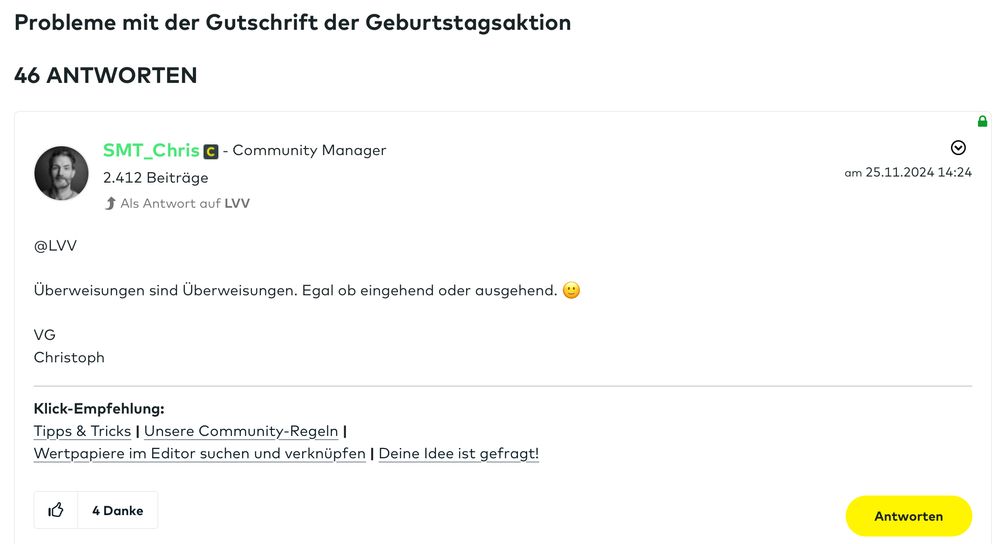Show who gave the 4 Danke
Screen dimensions: 998x544
117,510
